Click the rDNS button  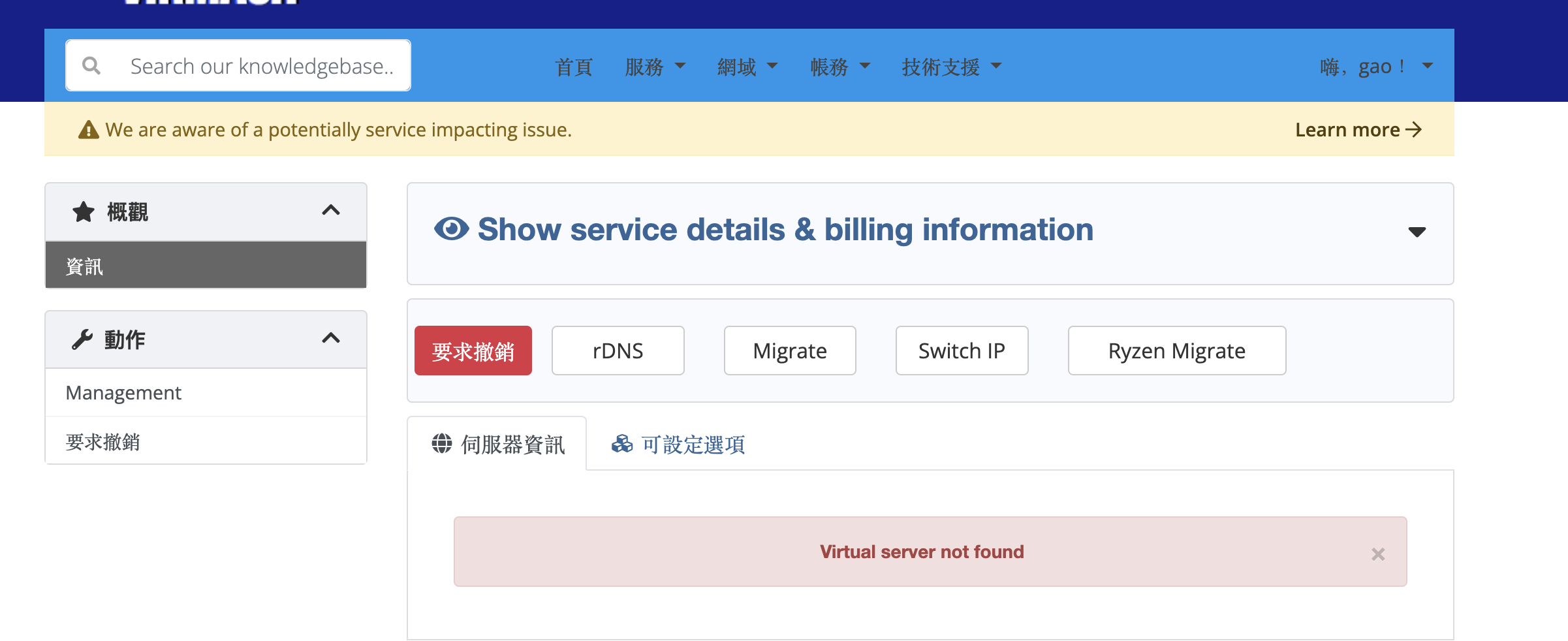click(618, 351)
